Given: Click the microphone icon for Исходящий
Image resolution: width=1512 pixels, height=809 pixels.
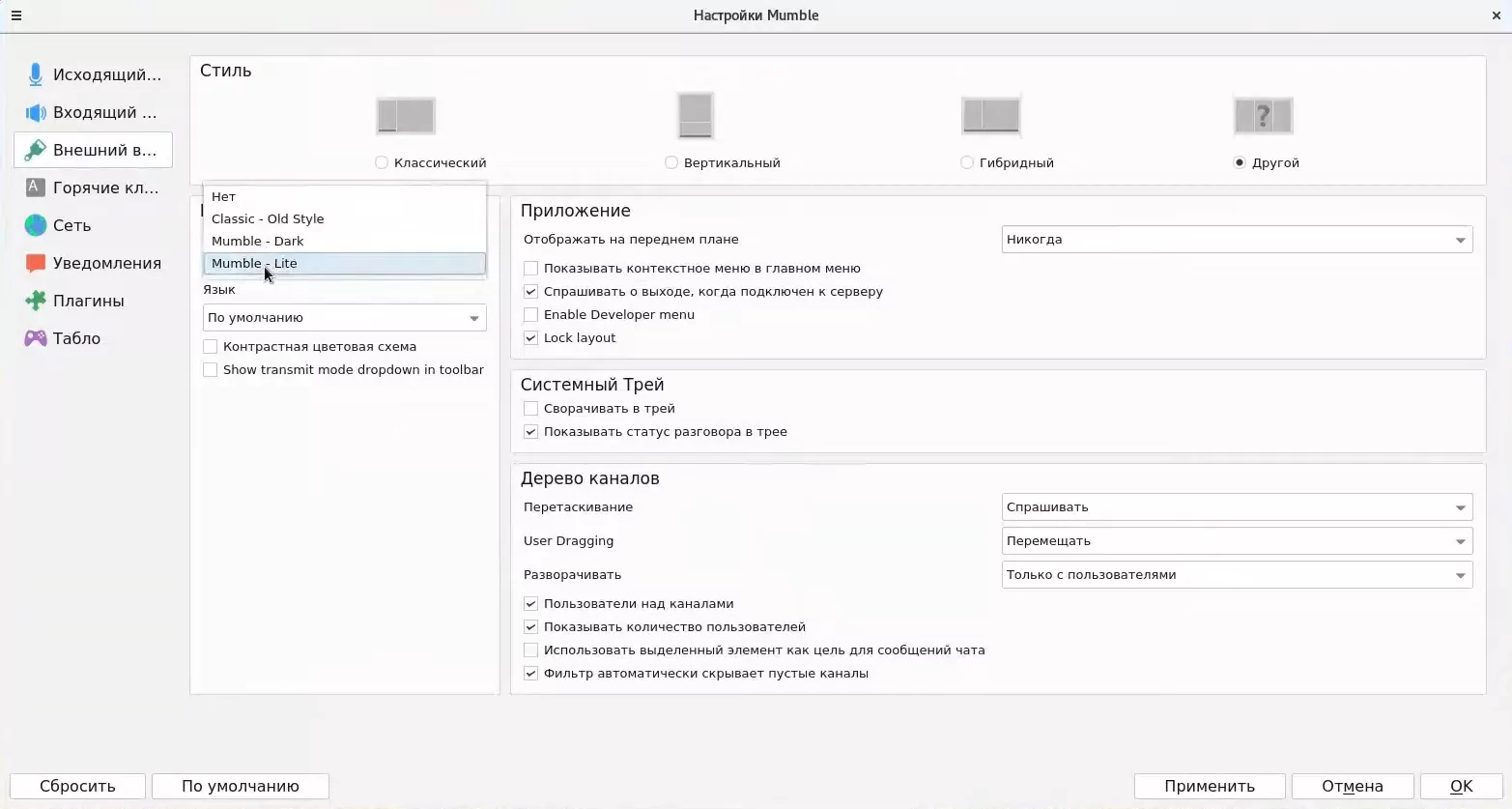Looking at the screenshot, I should tap(36, 74).
